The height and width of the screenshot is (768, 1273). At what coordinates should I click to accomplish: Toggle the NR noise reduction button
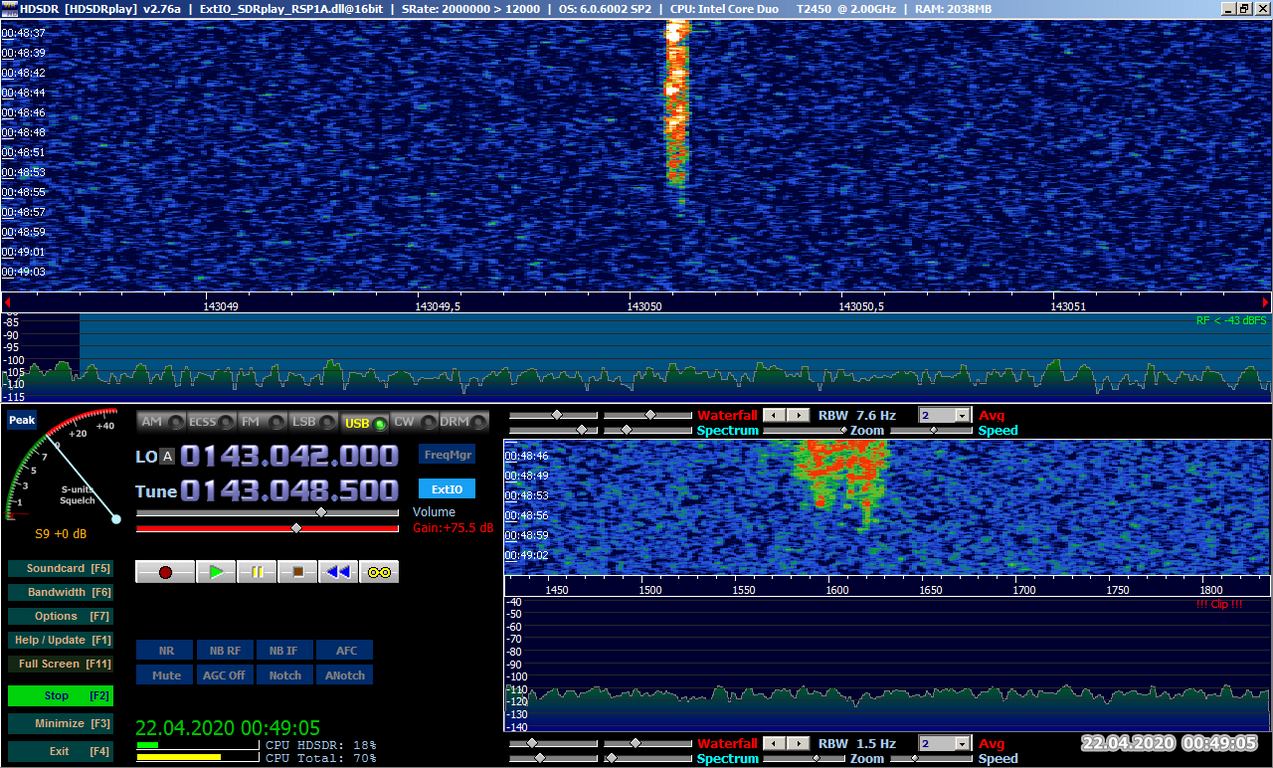point(166,651)
